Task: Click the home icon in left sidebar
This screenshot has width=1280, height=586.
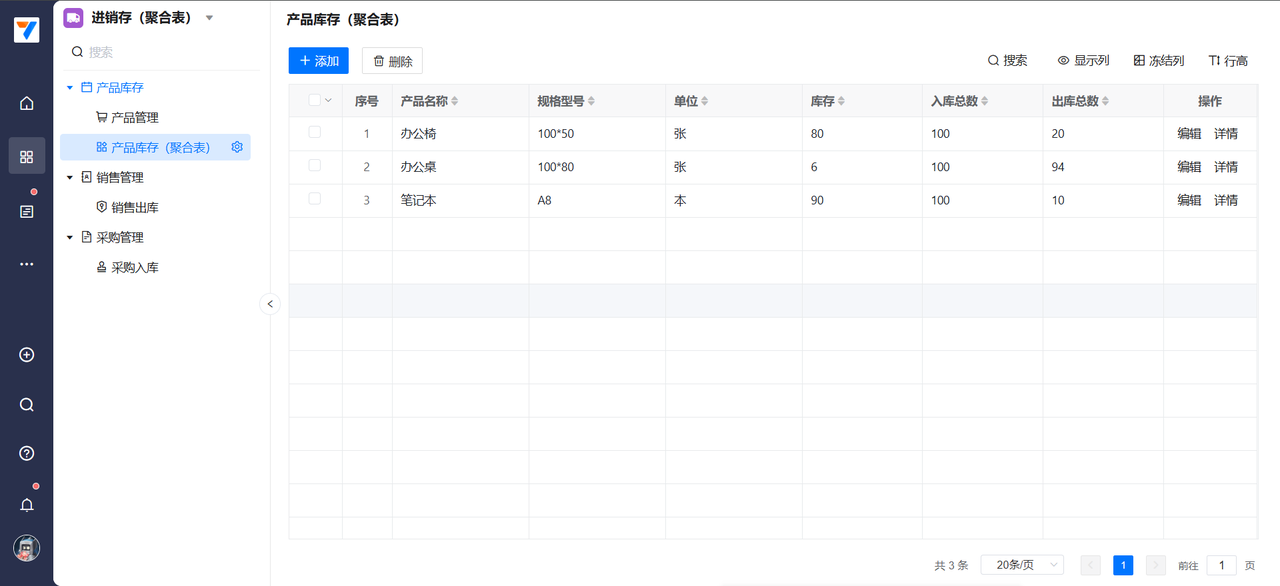Action: [x=27, y=103]
